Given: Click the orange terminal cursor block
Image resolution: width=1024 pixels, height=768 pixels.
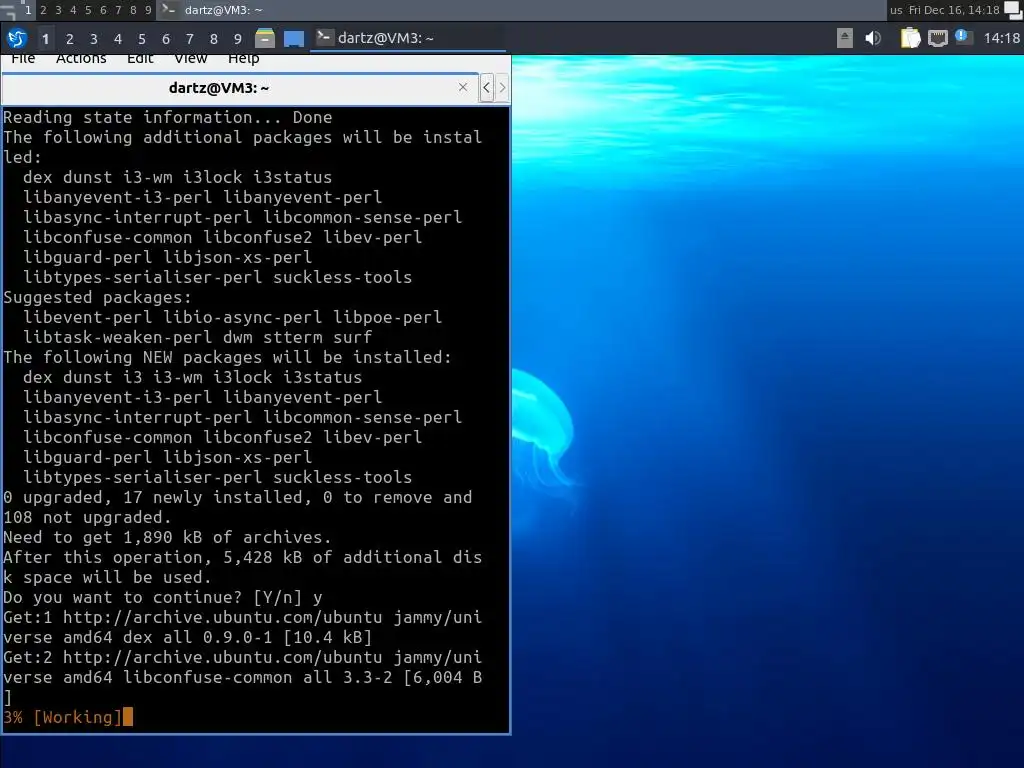Looking at the screenshot, I should 128,717.
